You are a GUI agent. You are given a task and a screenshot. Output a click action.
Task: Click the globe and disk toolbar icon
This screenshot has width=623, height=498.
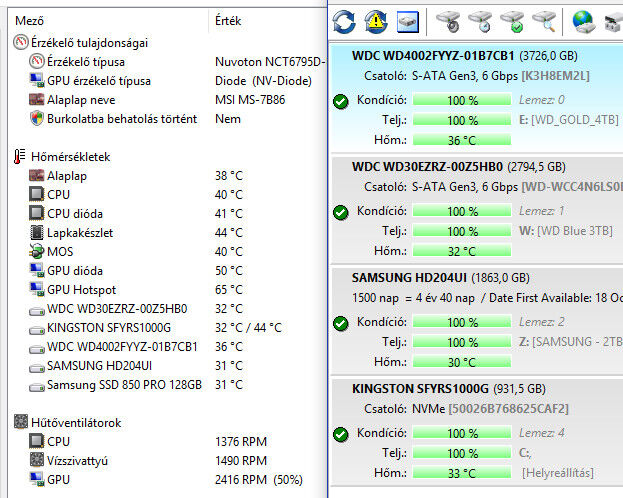point(584,21)
